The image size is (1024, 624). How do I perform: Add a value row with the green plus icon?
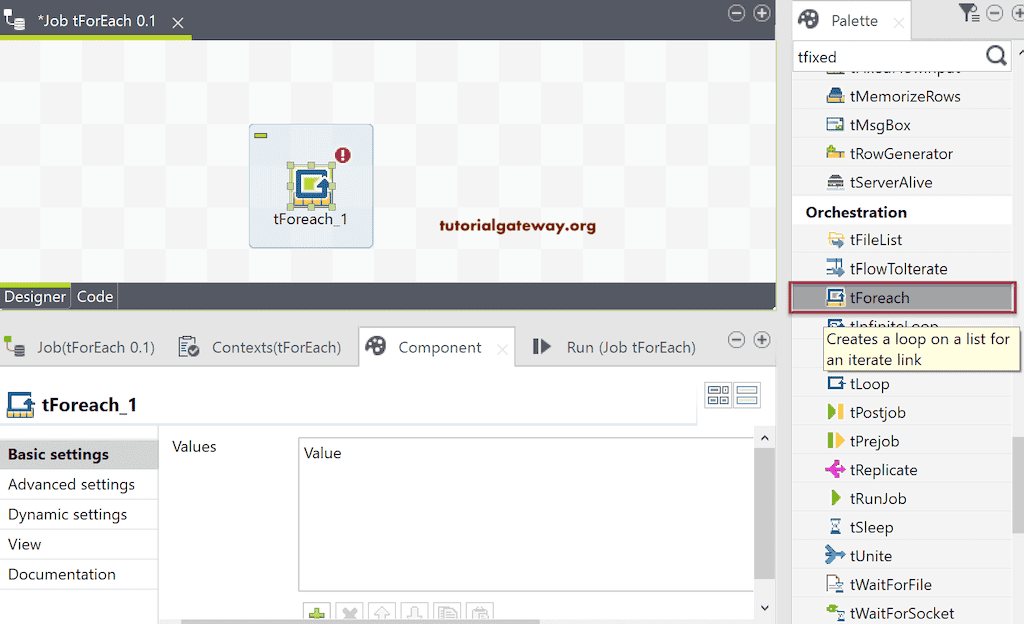point(316,611)
